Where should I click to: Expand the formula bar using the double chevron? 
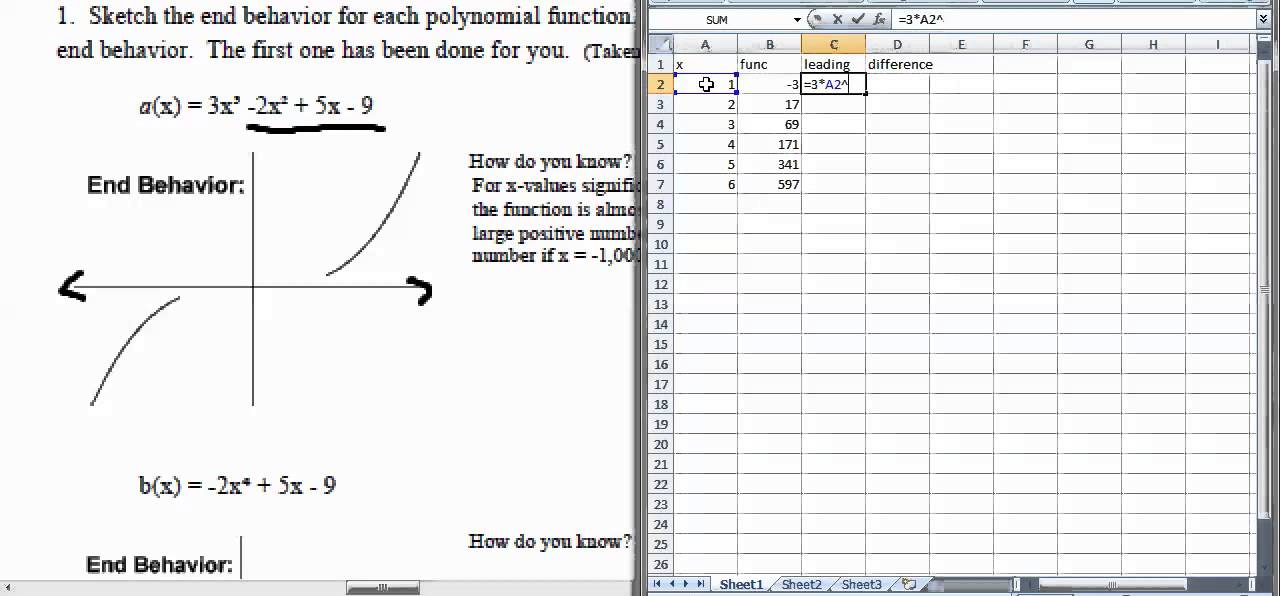(1264, 19)
